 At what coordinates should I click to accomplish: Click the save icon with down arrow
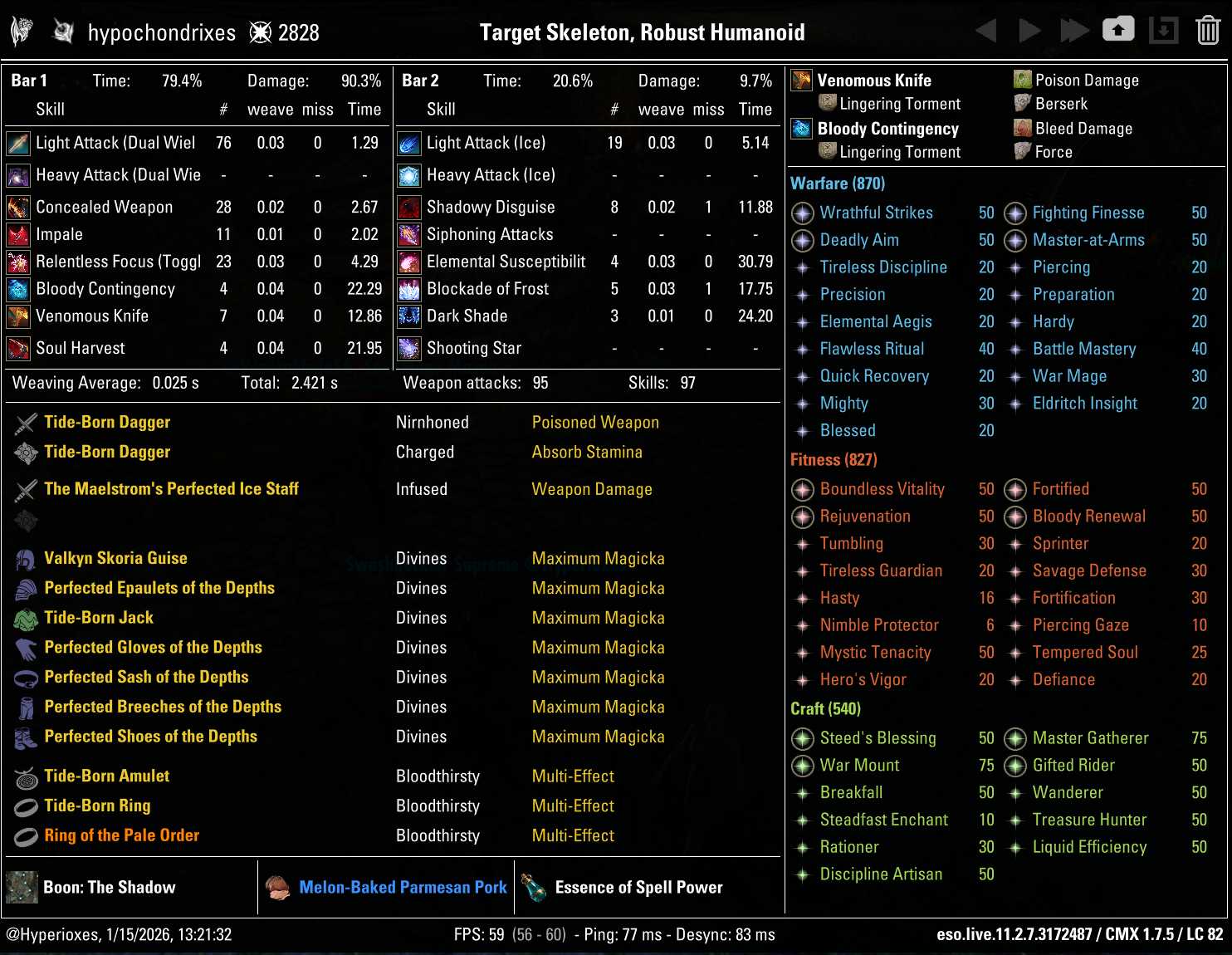(x=1163, y=32)
